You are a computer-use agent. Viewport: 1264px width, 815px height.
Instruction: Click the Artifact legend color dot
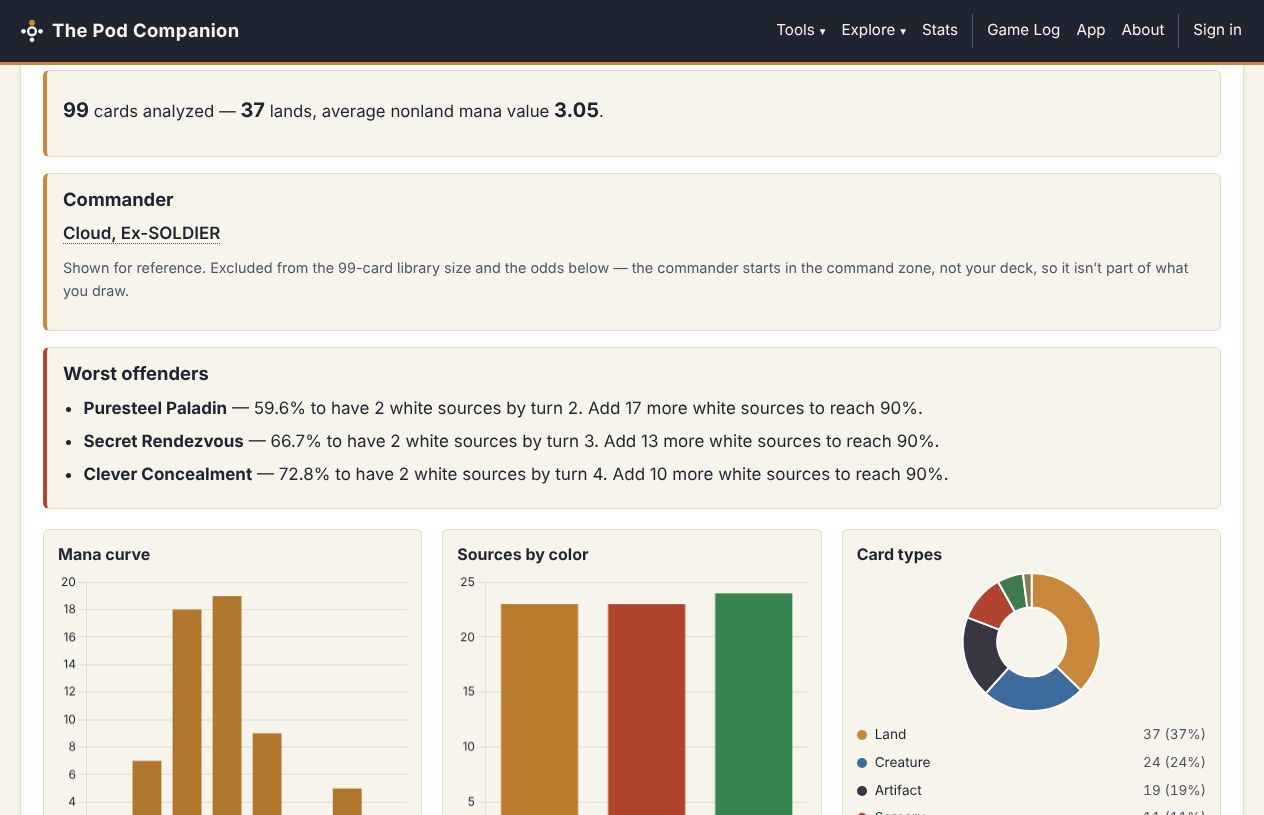[862, 791]
